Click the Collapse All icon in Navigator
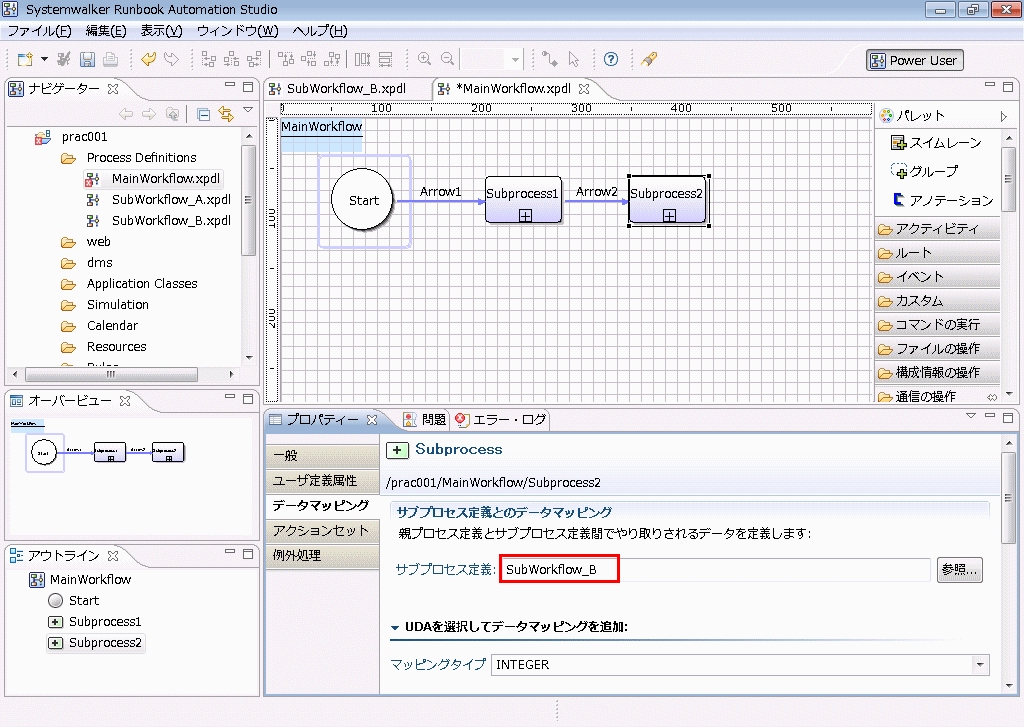This screenshot has width=1024, height=727. pos(203,114)
